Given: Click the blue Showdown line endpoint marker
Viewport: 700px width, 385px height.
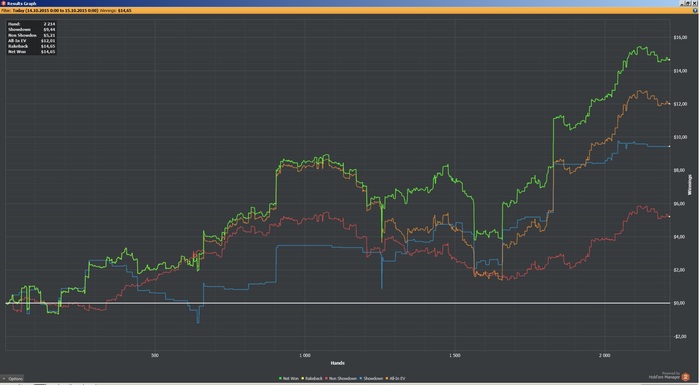Looking at the screenshot, I should (669, 146).
